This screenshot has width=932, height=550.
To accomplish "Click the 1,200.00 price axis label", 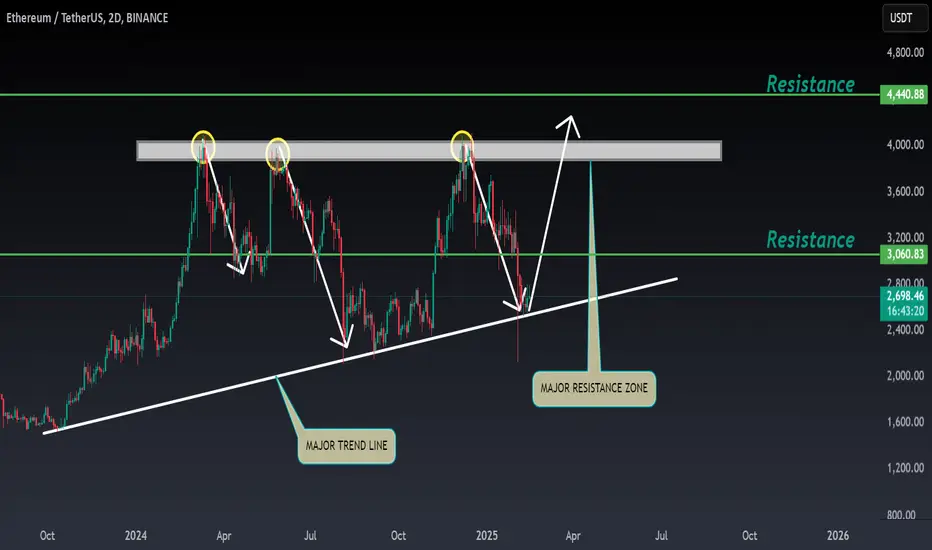I will pos(905,468).
